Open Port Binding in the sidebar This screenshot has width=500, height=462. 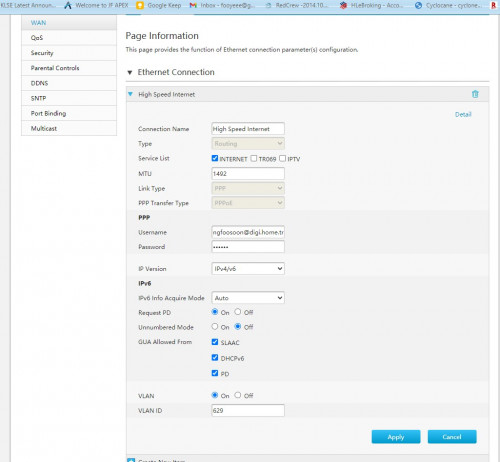coord(69,113)
